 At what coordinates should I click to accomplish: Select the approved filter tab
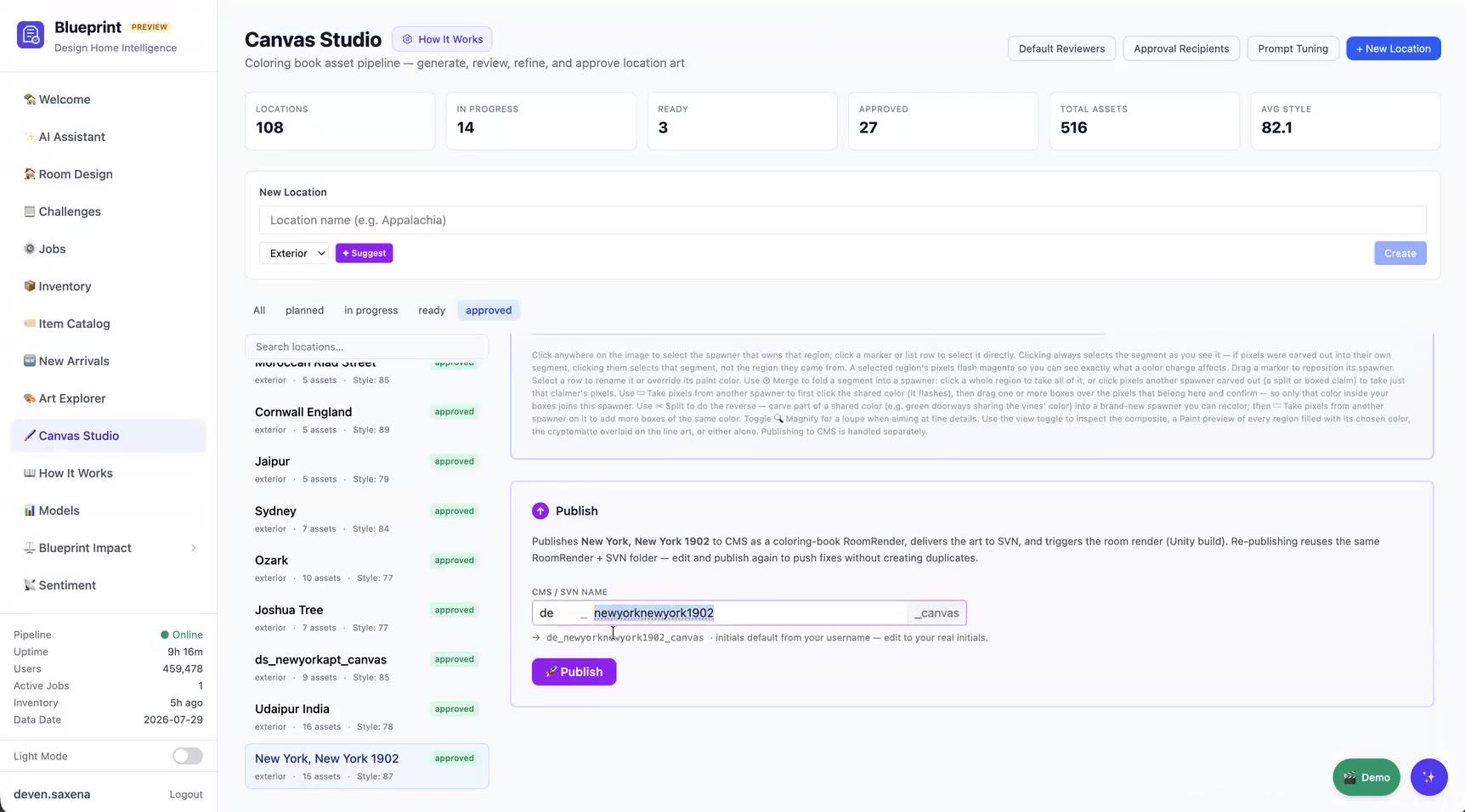point(489,310)
